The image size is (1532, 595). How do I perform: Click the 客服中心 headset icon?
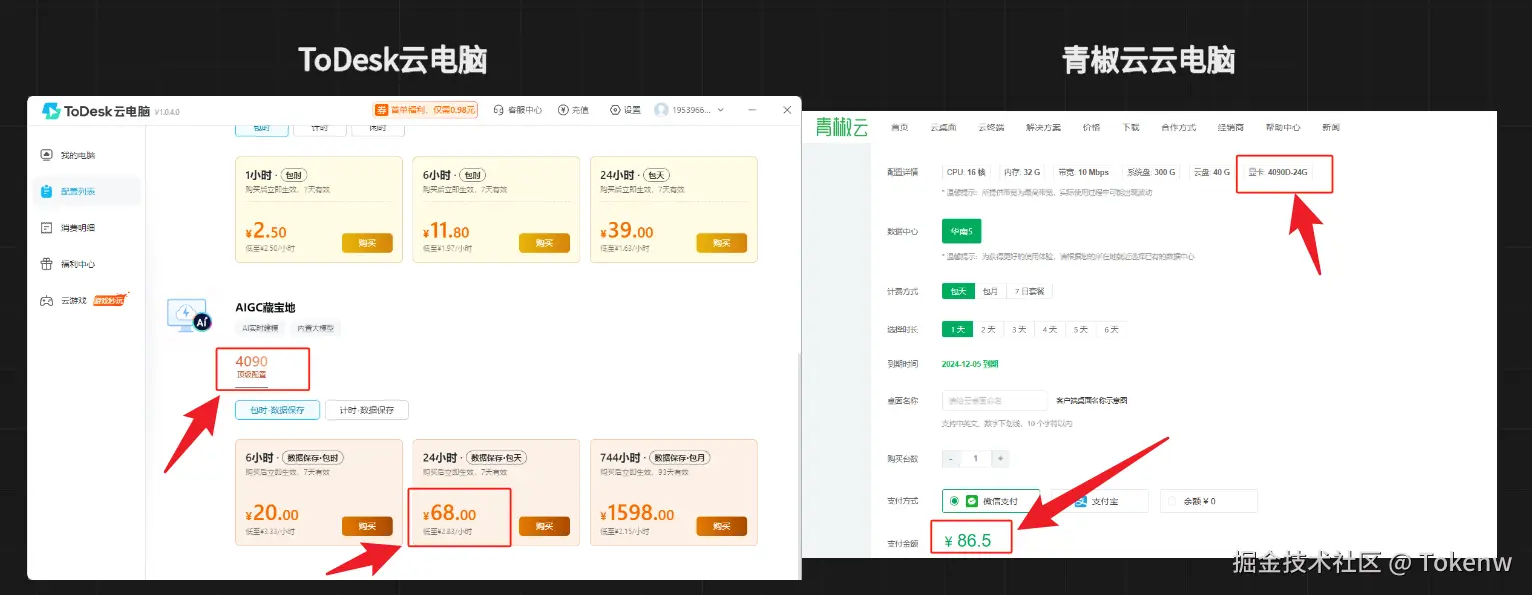click(499, 110)
